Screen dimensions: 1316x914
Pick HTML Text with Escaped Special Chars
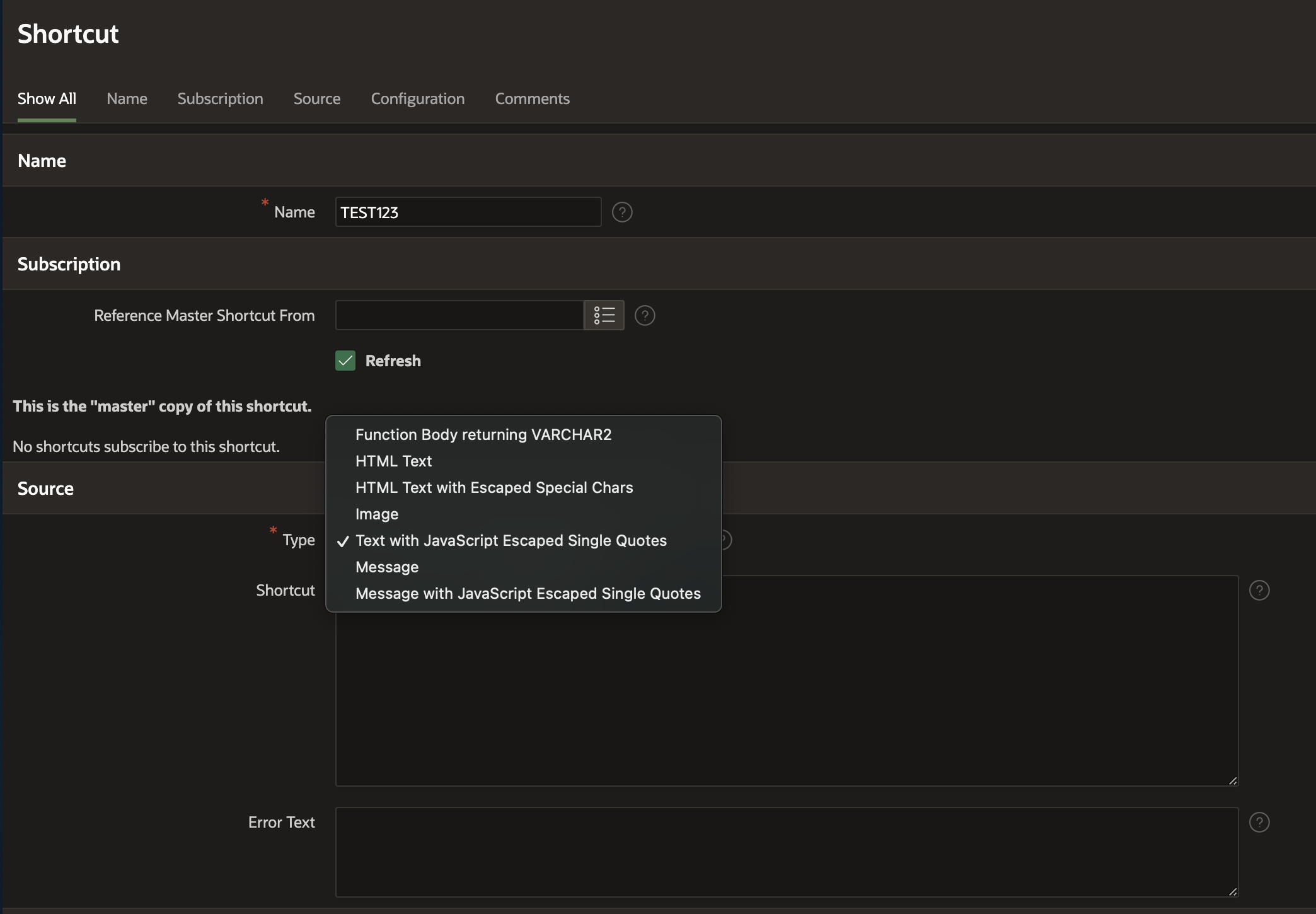[493, 488]
